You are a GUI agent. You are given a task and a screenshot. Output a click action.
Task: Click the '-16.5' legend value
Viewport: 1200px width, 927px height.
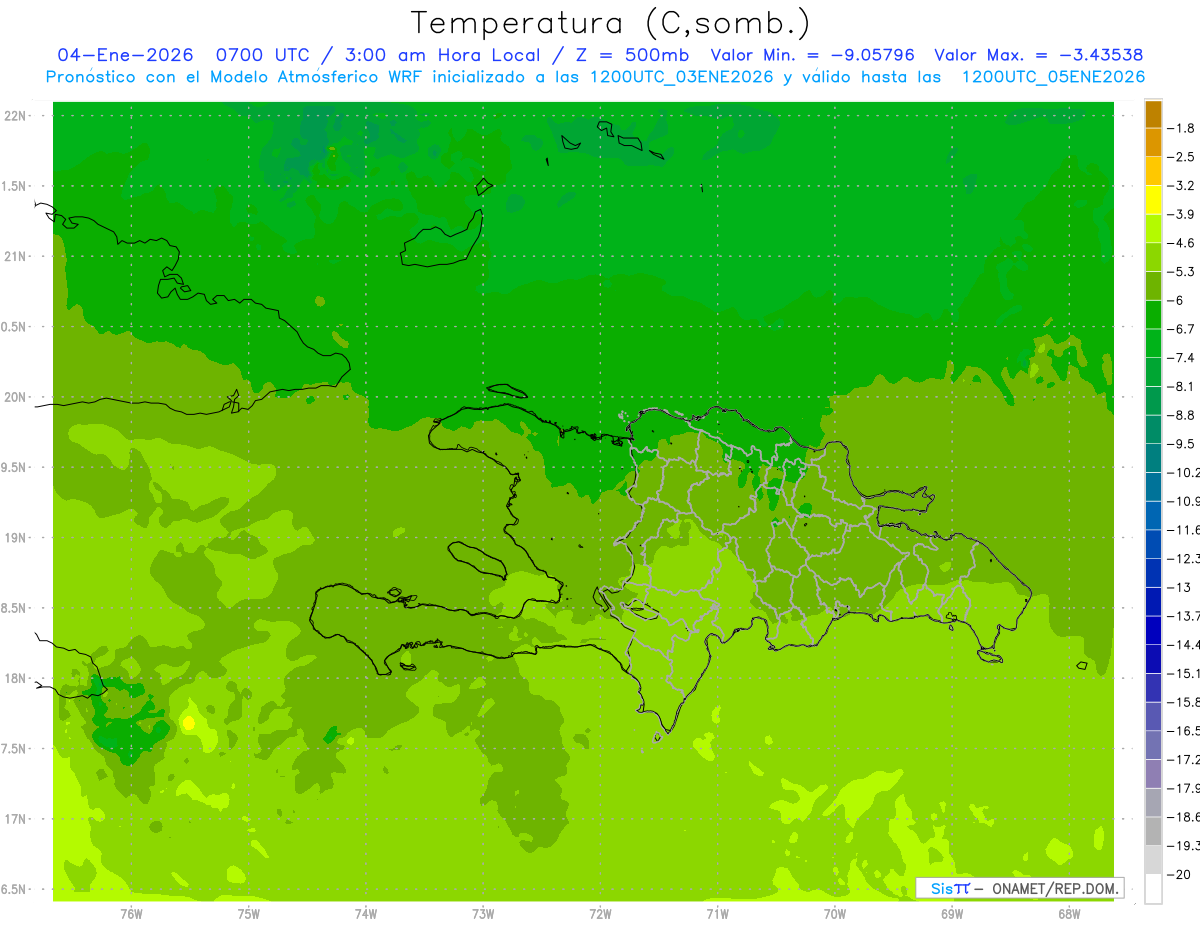1184,730
